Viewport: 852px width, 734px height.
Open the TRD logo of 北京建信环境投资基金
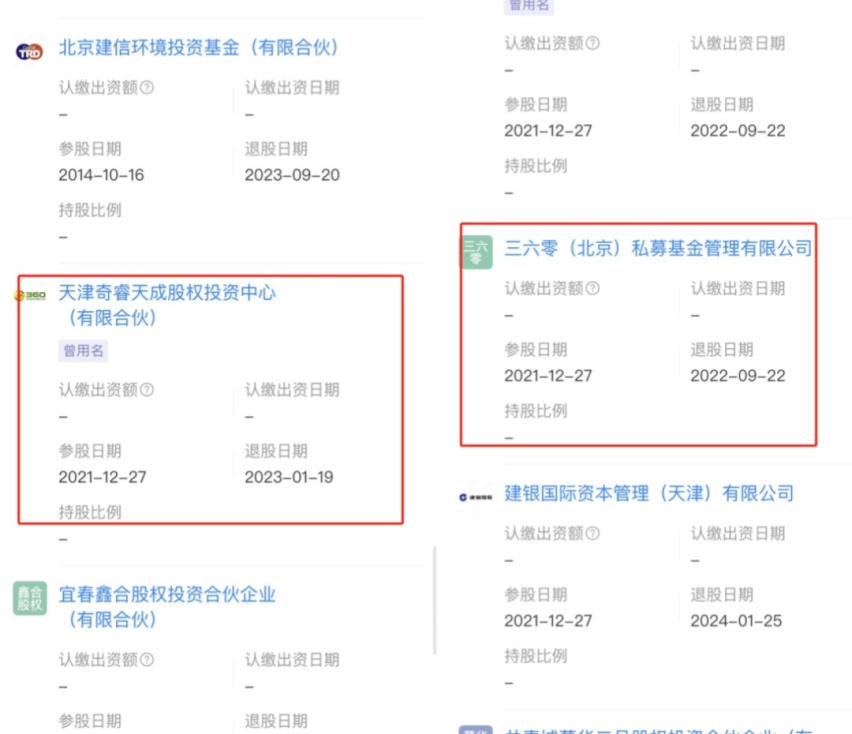click(x=29, y=52)
